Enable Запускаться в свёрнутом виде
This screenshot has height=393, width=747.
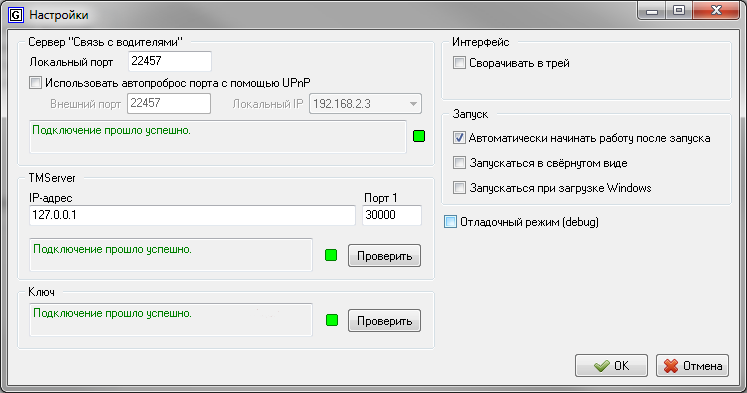click(459, 163)
